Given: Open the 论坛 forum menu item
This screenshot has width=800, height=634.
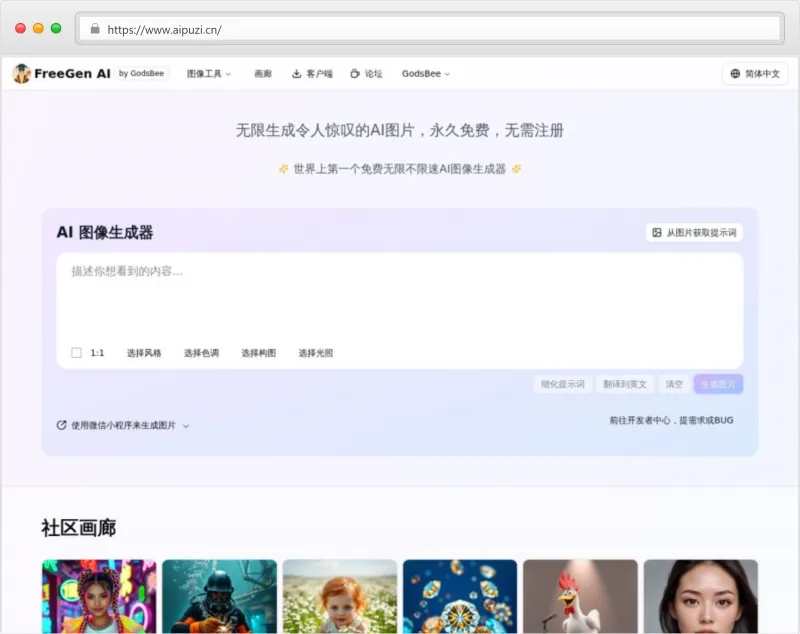Looking at the screenshot, I should 373,74.
